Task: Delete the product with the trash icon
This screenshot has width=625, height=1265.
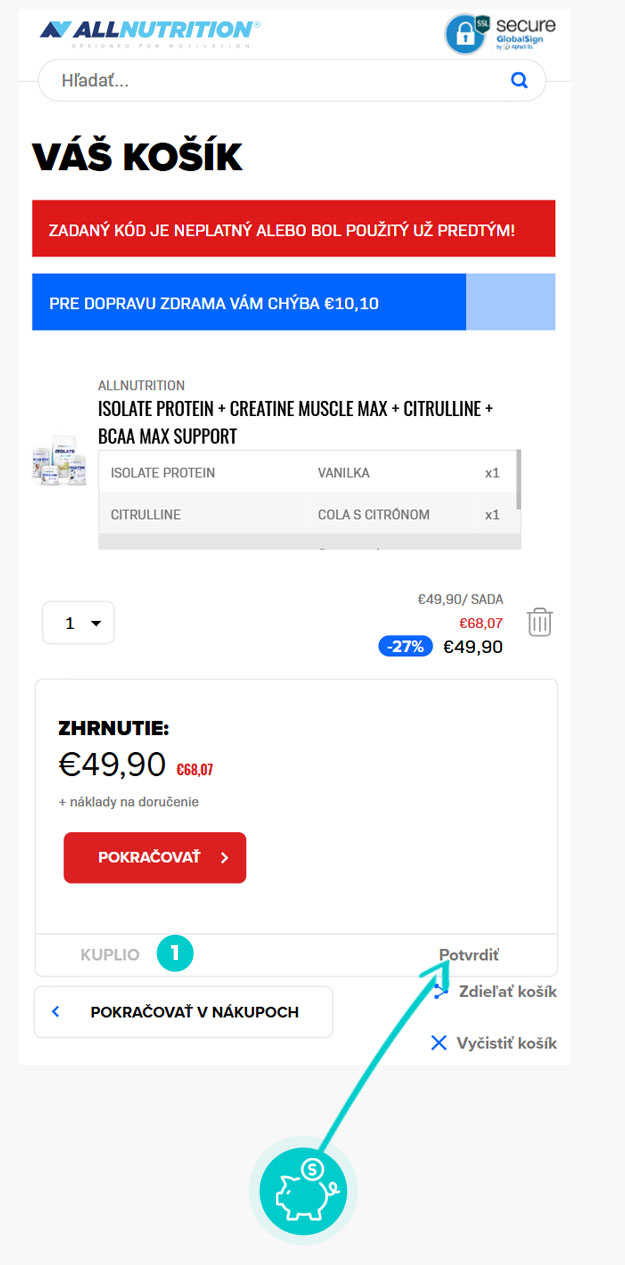Action: click(539, 622)
